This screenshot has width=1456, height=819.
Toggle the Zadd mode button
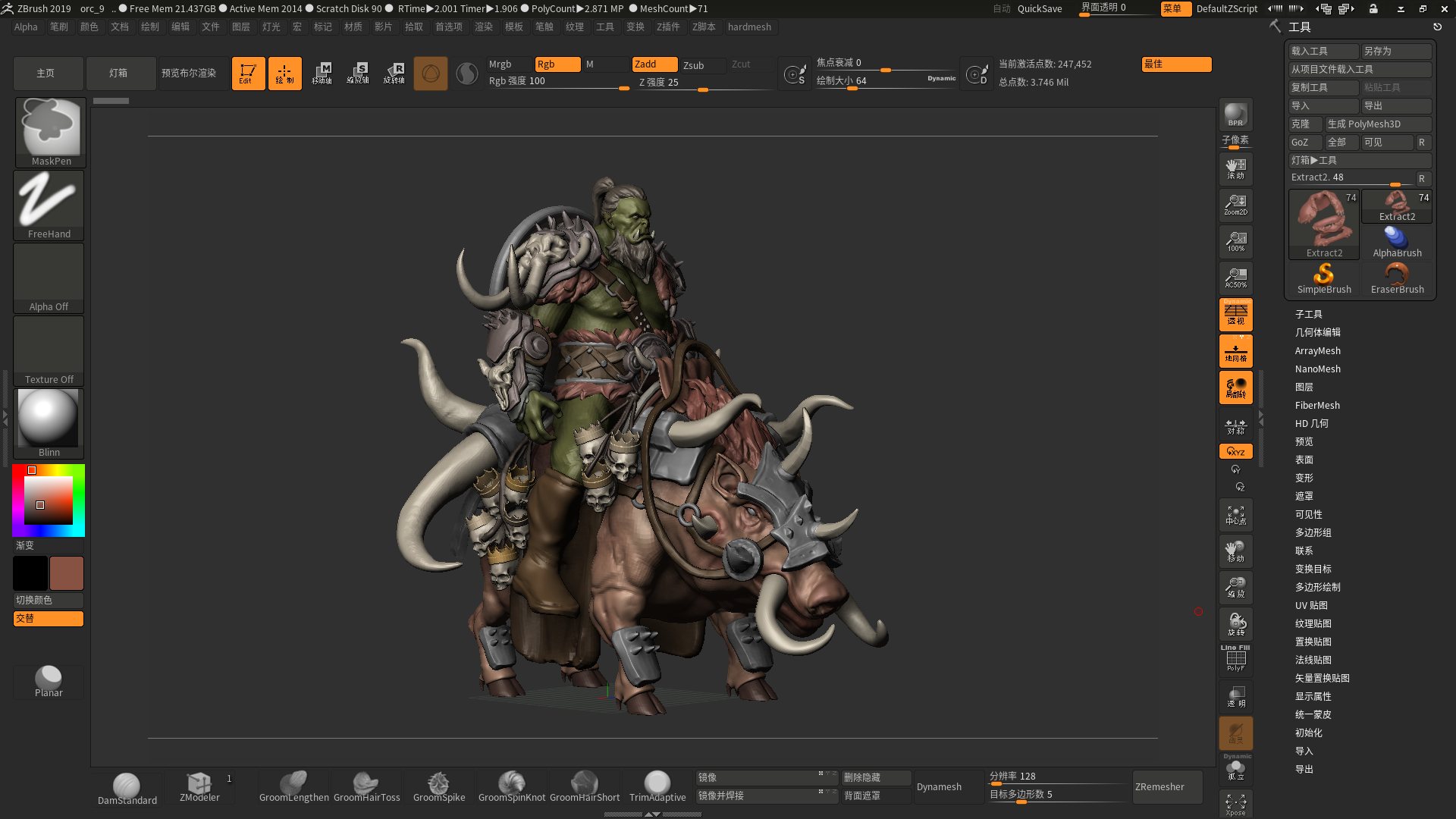click(x=654, y=64)
